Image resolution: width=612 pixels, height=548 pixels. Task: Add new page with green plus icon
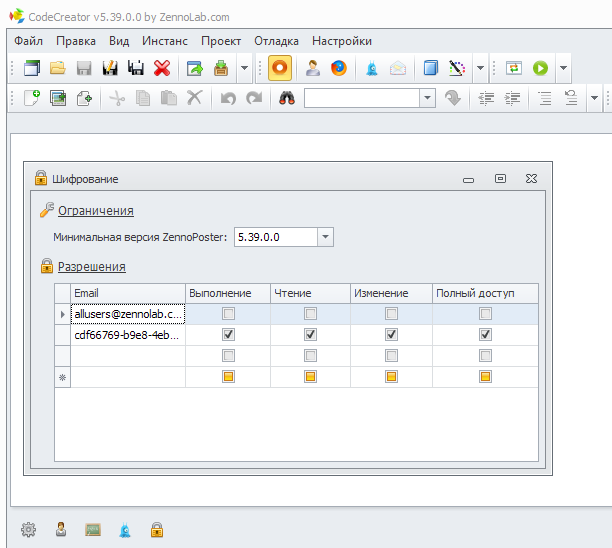[x=32, y=98]
